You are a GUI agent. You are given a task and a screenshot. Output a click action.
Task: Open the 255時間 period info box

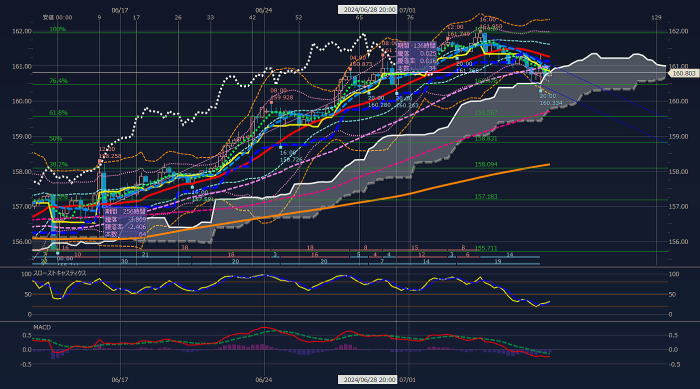click(x=125, y=223)
